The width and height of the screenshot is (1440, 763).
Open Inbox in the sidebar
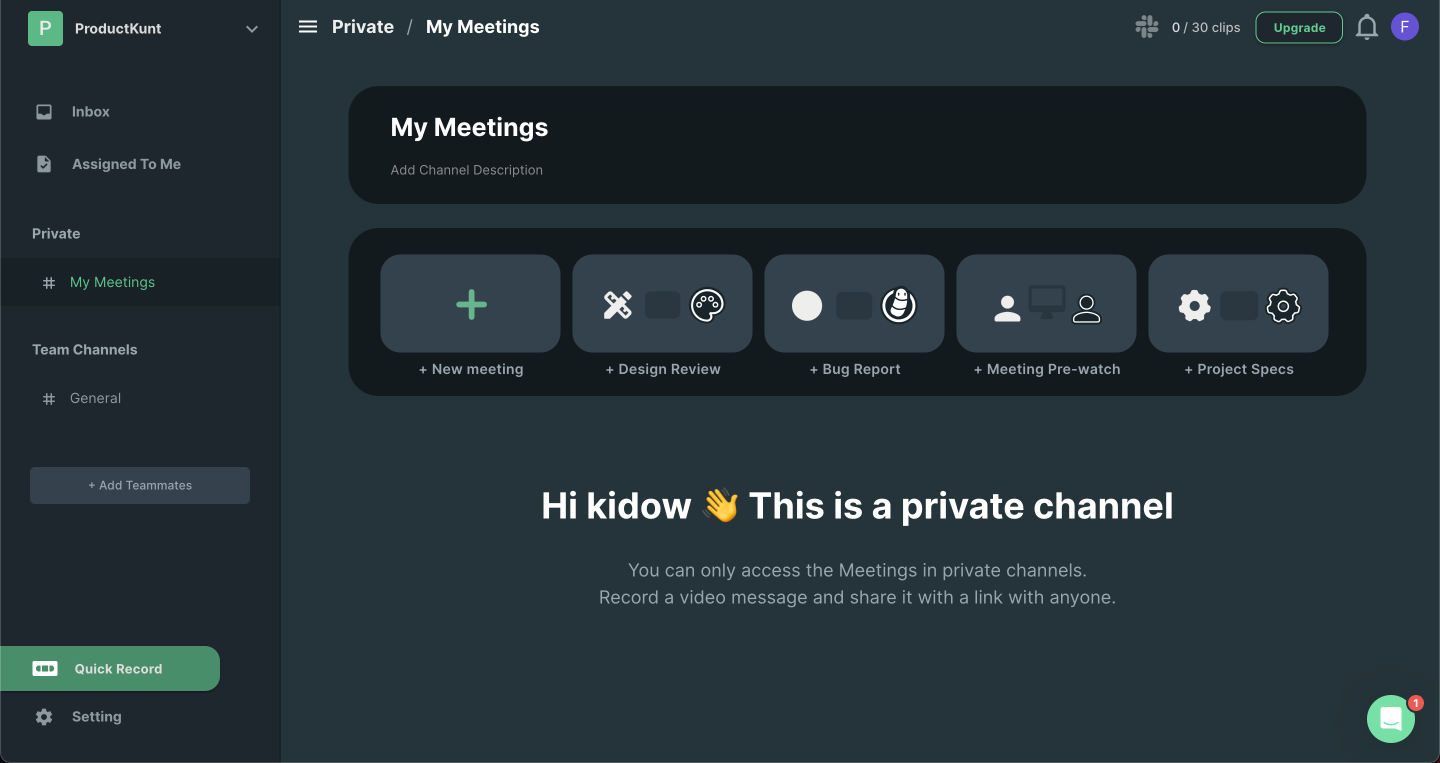pos(90,112)
